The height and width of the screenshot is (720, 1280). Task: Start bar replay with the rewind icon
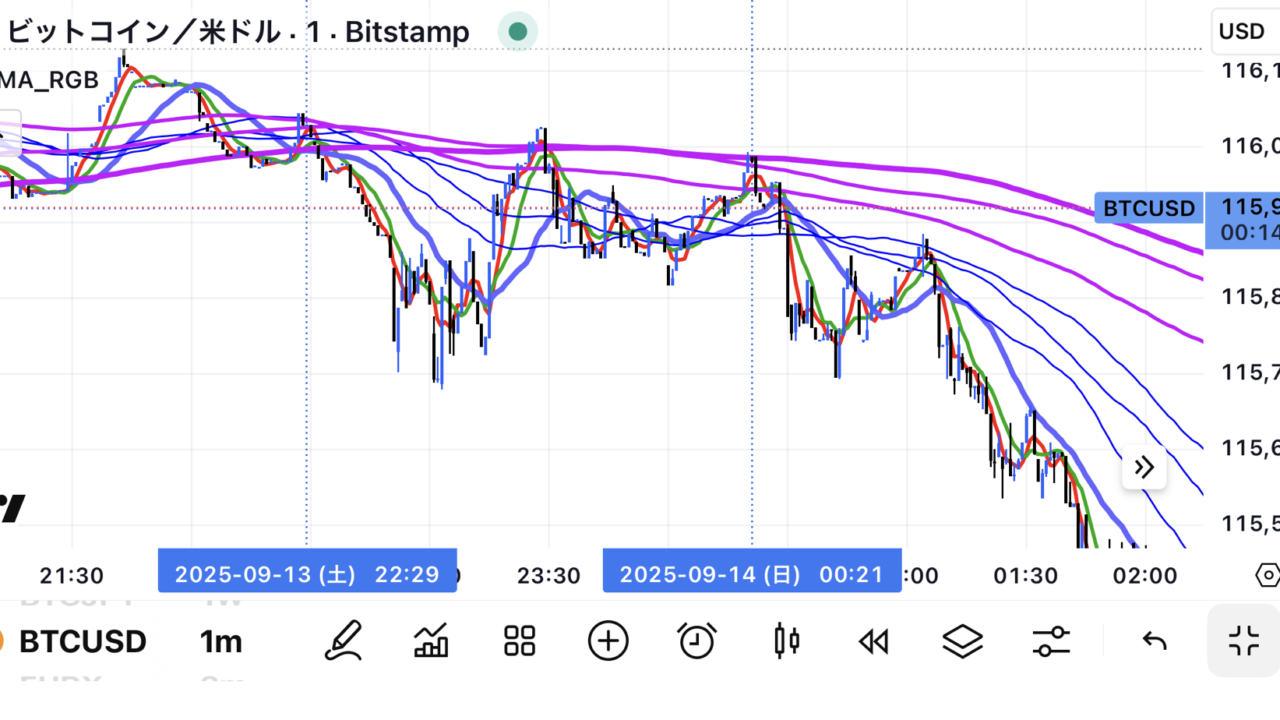874,641
